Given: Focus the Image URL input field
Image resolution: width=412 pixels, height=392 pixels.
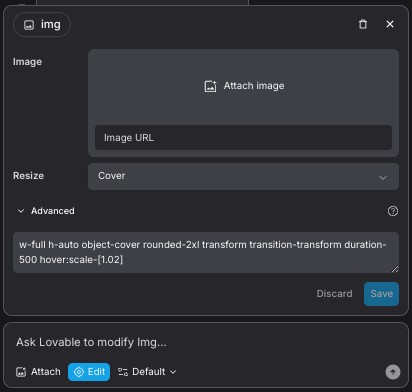Looking at the screenshot, I should 243,138.
